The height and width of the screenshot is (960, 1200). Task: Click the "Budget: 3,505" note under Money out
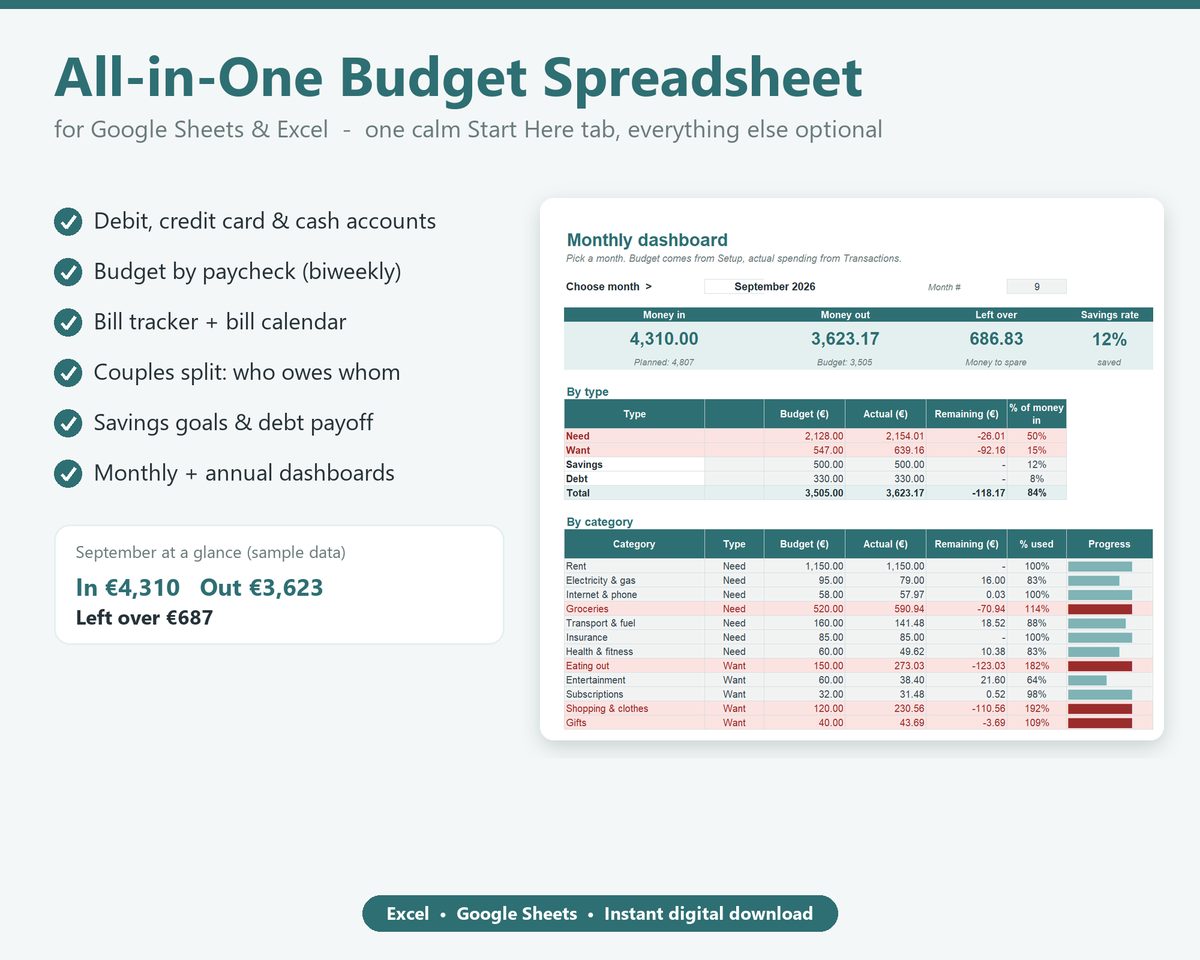tap(845, 362)
